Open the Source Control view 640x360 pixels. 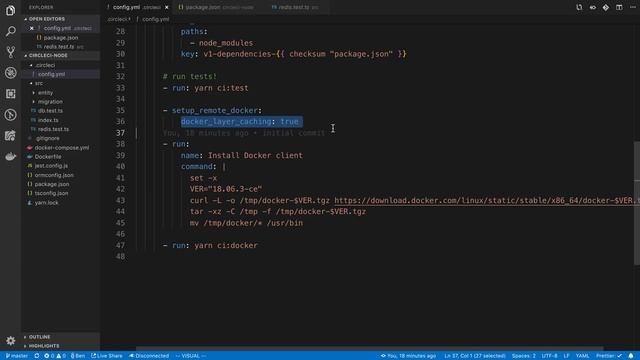[10, 52]
